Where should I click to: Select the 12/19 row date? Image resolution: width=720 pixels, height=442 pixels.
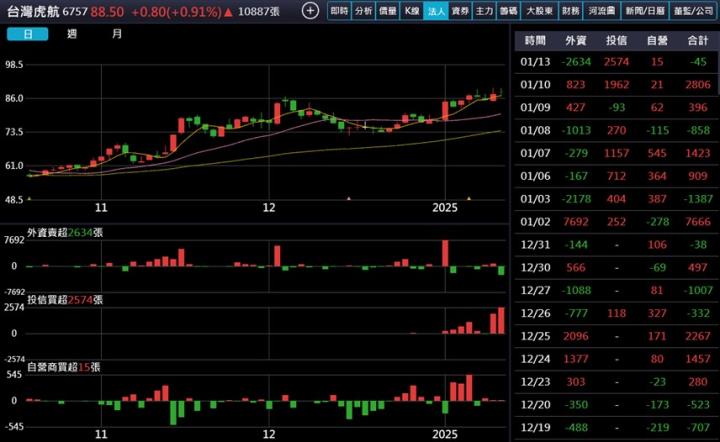point(535,427)
